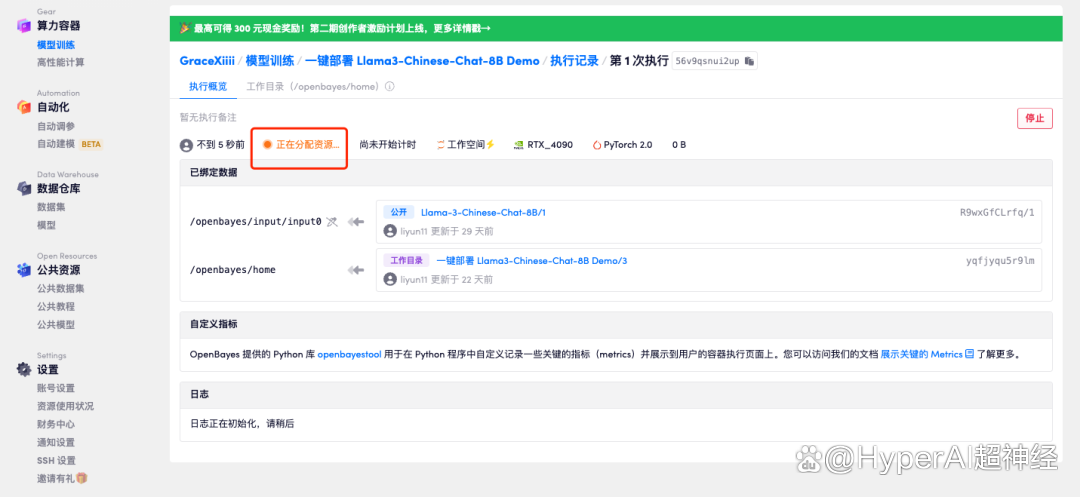Open 自动调参 in sidebar
Viewport: 1080px width, 497px height.
pos(56,126)
